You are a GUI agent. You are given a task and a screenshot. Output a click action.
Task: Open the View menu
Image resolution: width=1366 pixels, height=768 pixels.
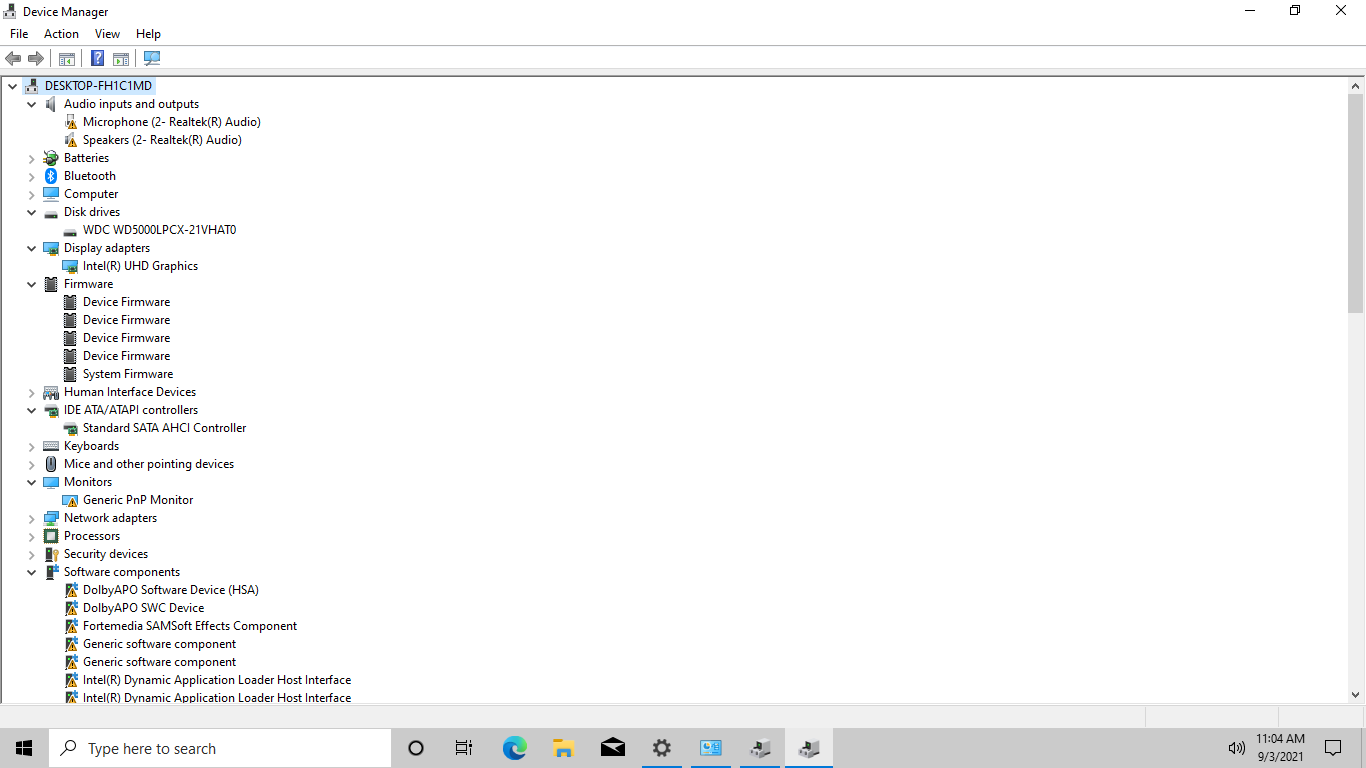pyautogui.click(x=107, y=34)
